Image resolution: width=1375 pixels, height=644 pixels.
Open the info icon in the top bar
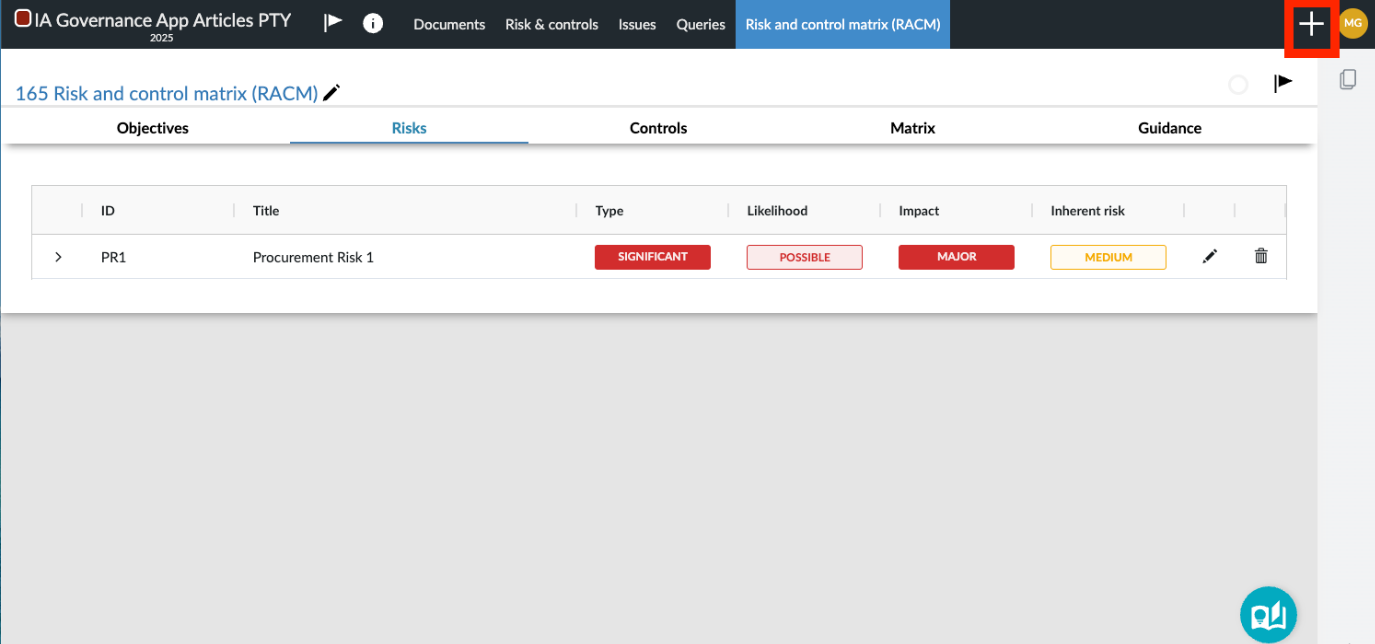point(373,23)
